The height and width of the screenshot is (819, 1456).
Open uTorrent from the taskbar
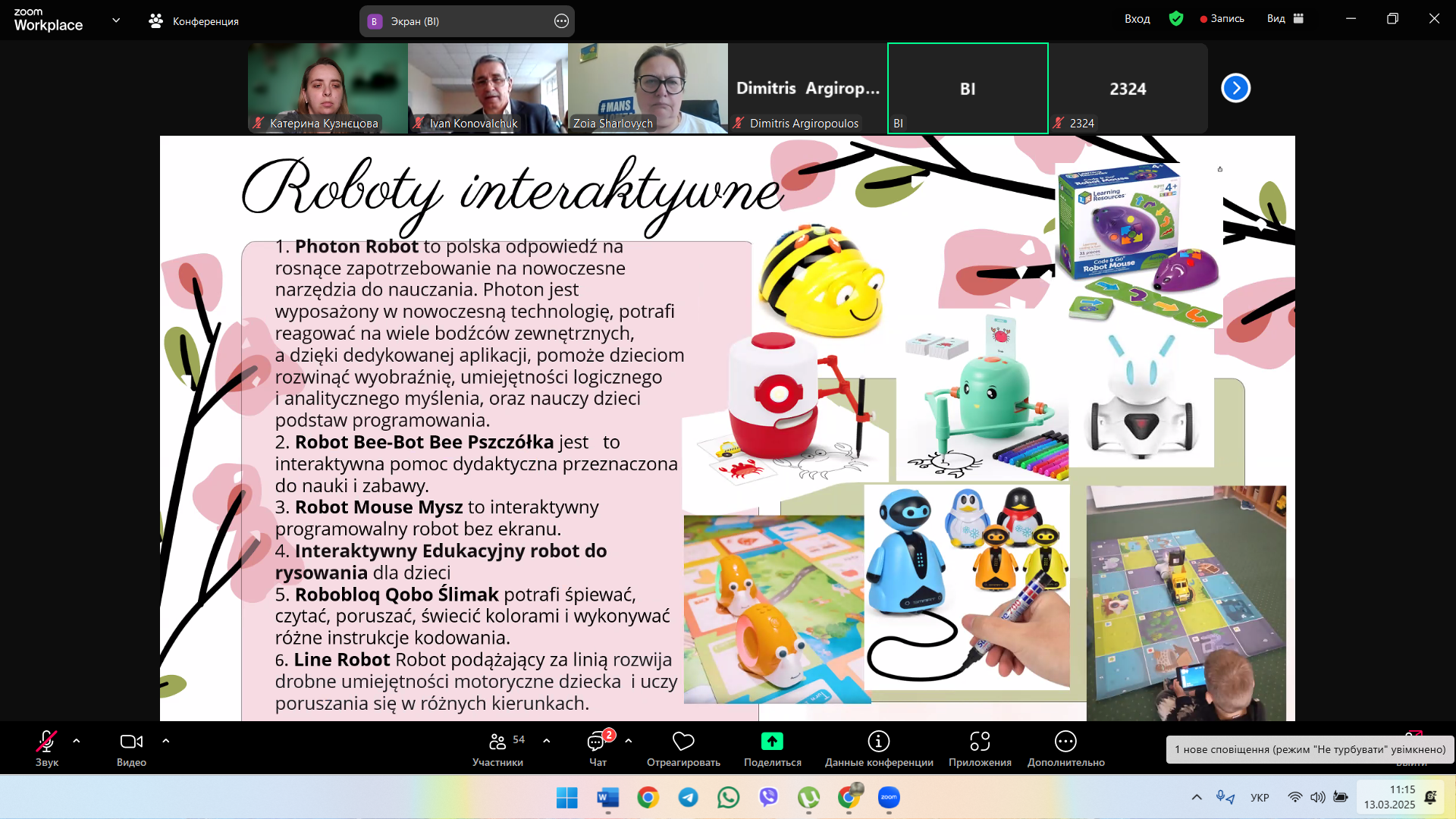(x=809, y=798)
